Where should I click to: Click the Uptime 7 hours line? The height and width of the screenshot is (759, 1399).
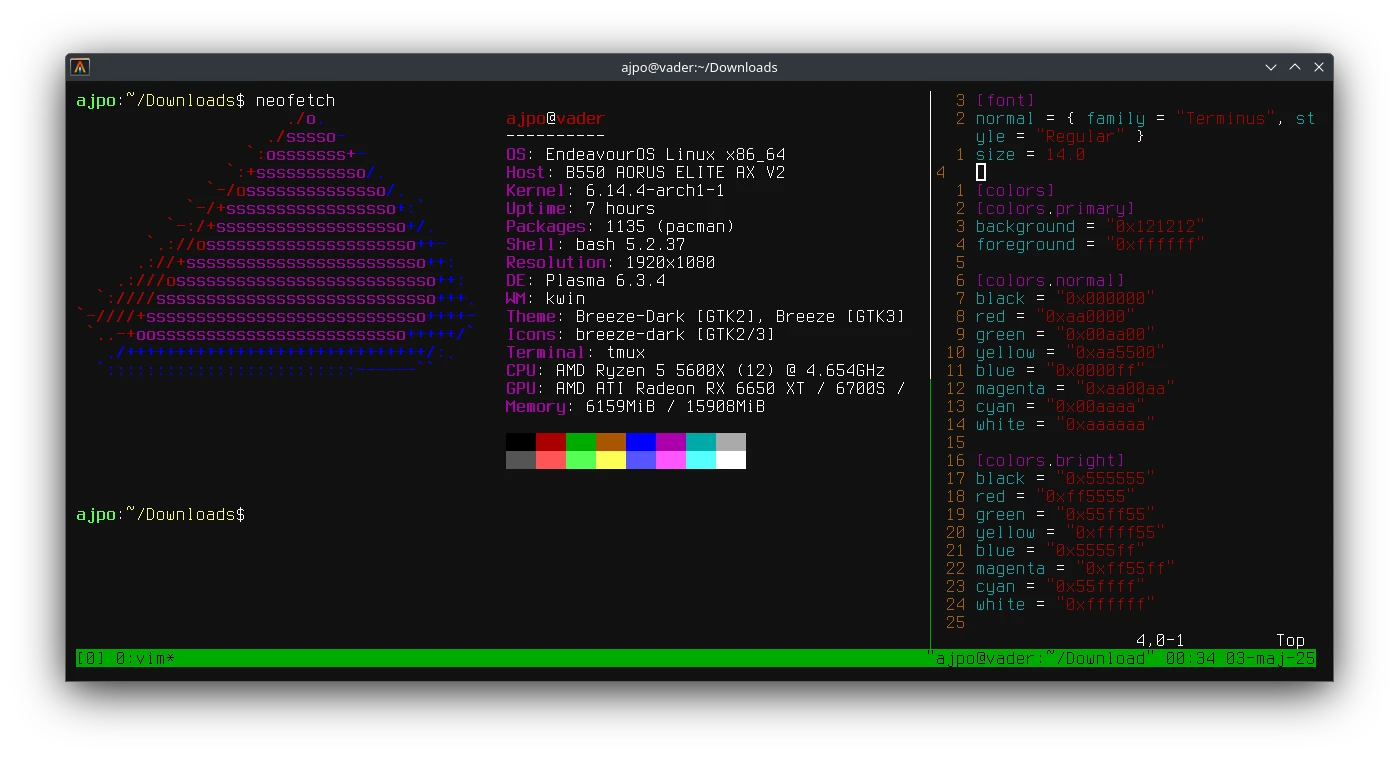tap(581, 208)
